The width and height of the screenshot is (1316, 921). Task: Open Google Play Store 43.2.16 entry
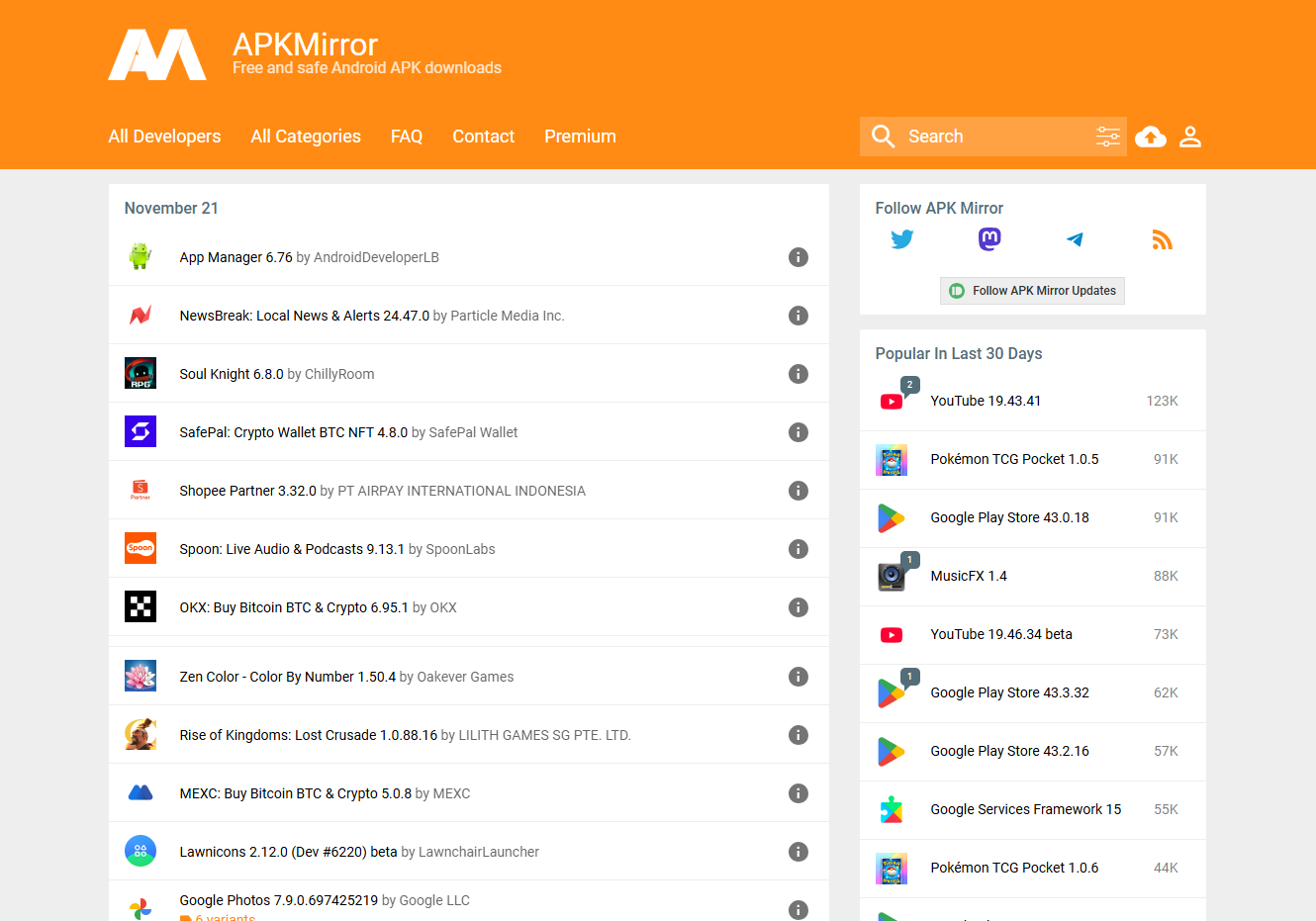[1009, 751]
